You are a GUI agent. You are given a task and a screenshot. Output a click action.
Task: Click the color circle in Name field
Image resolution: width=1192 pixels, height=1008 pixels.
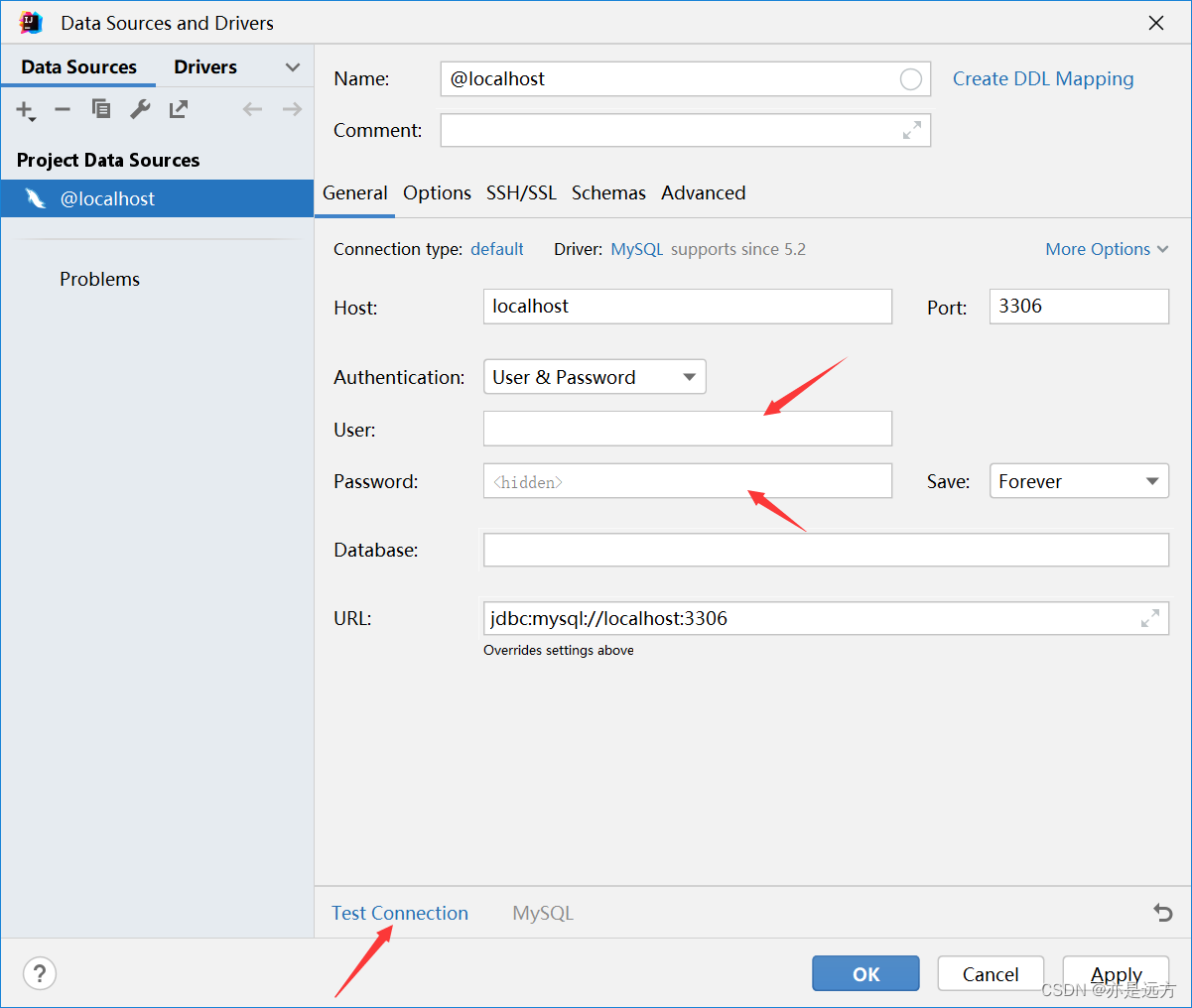(910, 79)
